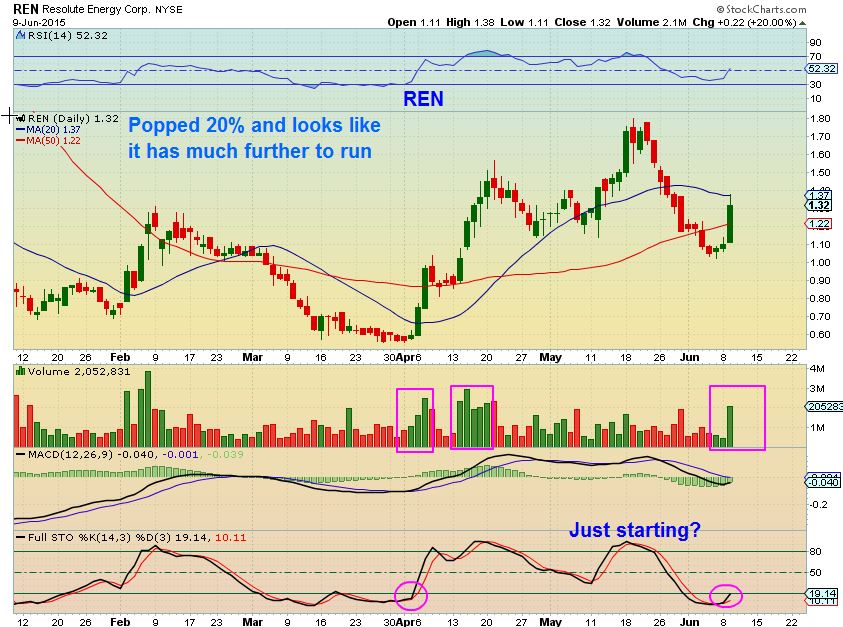Click the REN (Daily) 1.32 legend label
Image resolution: width=843 pixels, height=627 pixels.
[x=73, y=118]
